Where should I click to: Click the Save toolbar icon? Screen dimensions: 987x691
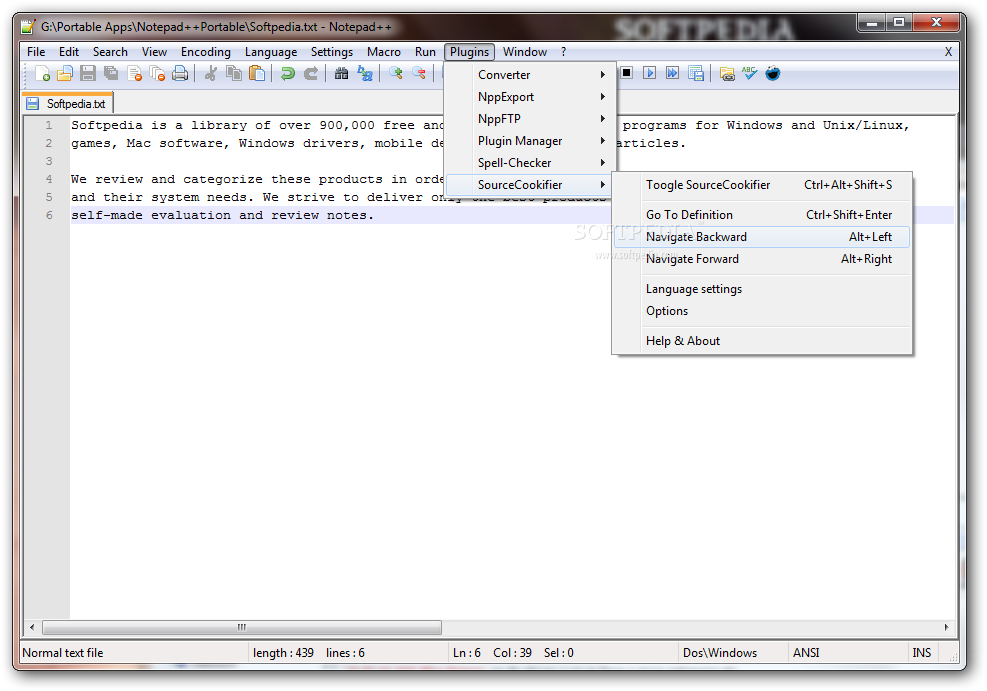[88, 74]
